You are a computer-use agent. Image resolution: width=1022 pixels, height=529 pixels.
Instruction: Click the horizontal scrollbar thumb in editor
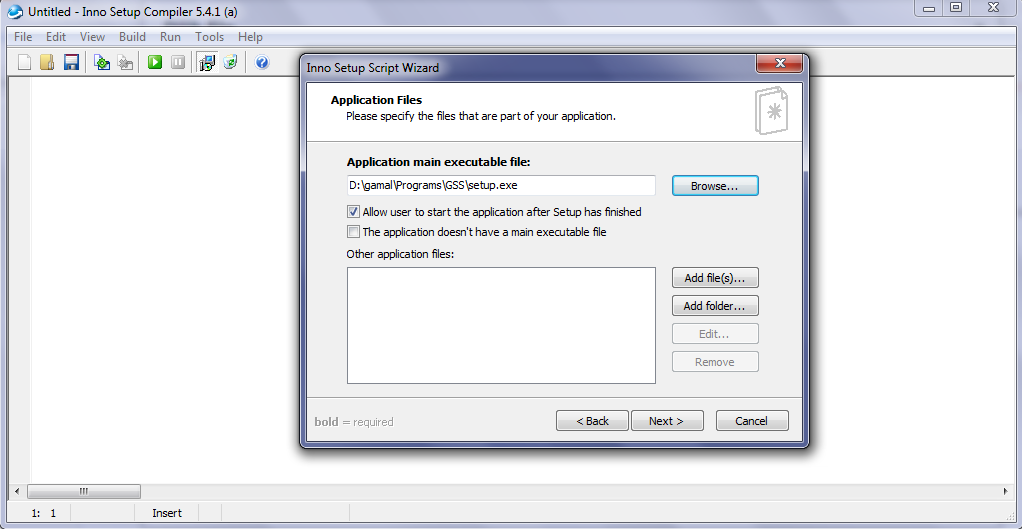[83, 491]
